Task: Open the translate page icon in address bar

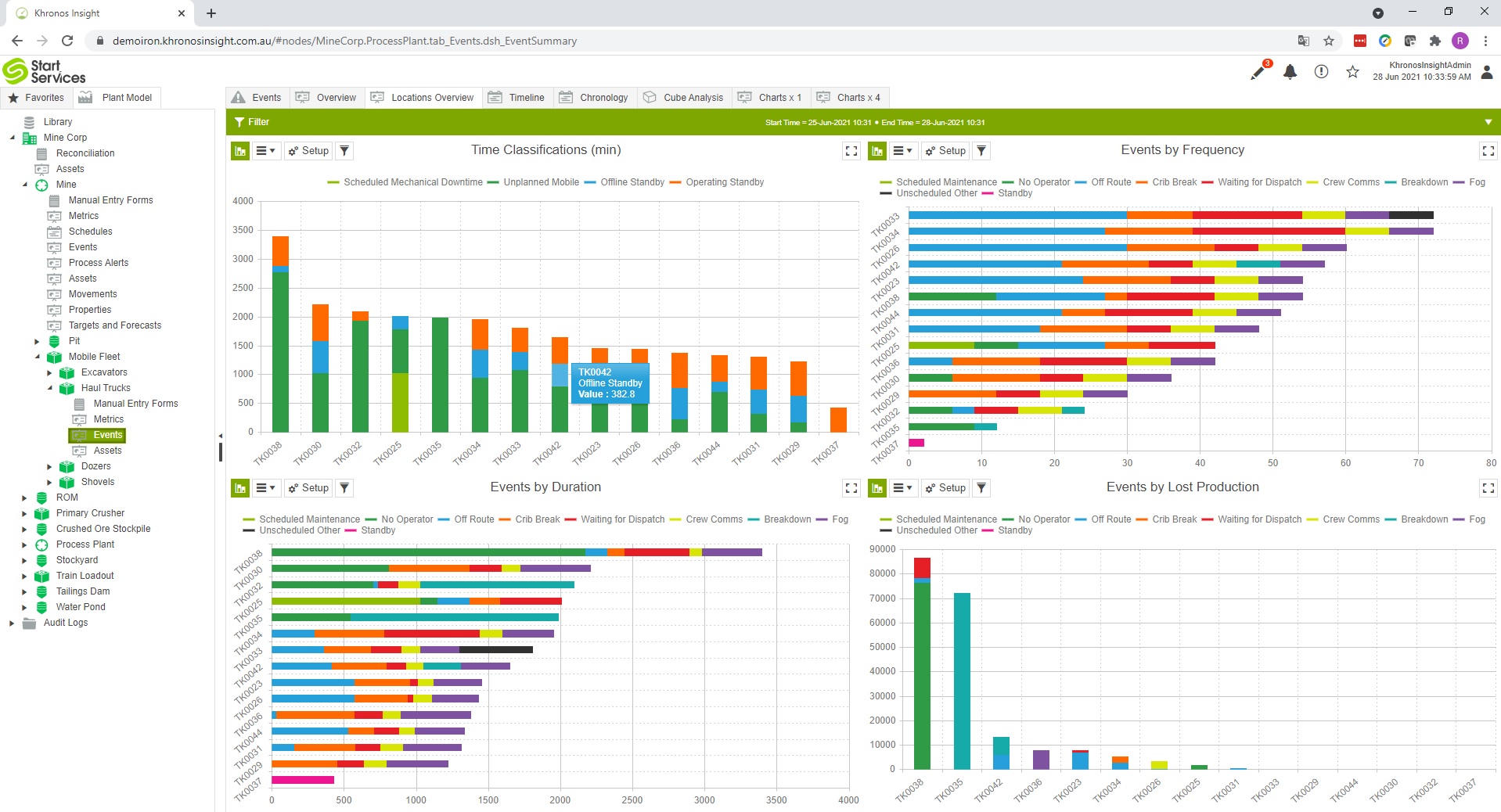Action: tap(1304, 41)
